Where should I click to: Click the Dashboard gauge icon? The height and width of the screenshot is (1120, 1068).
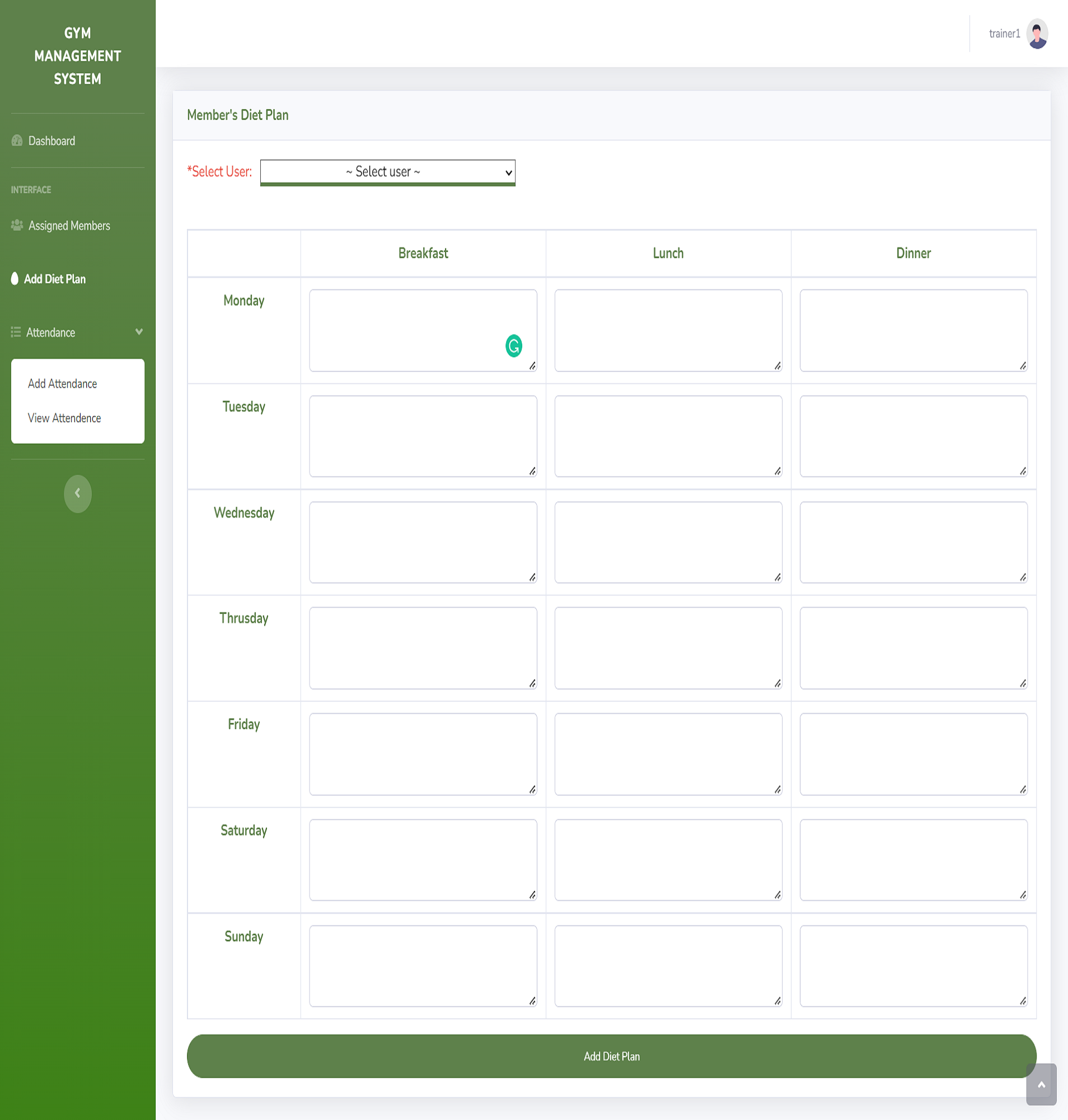[17, 141]
